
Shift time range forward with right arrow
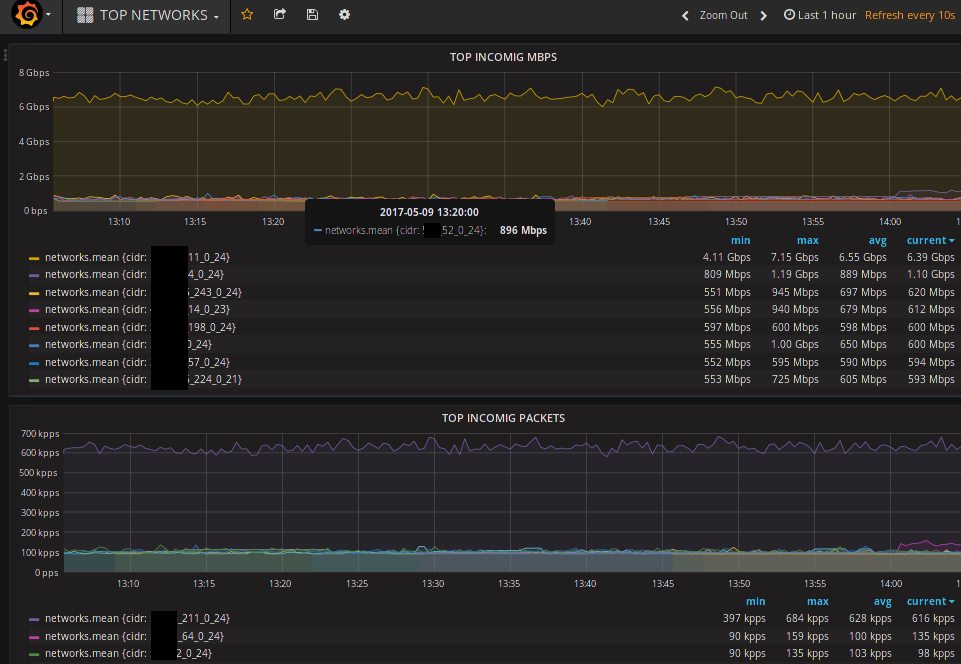point(763,16)
